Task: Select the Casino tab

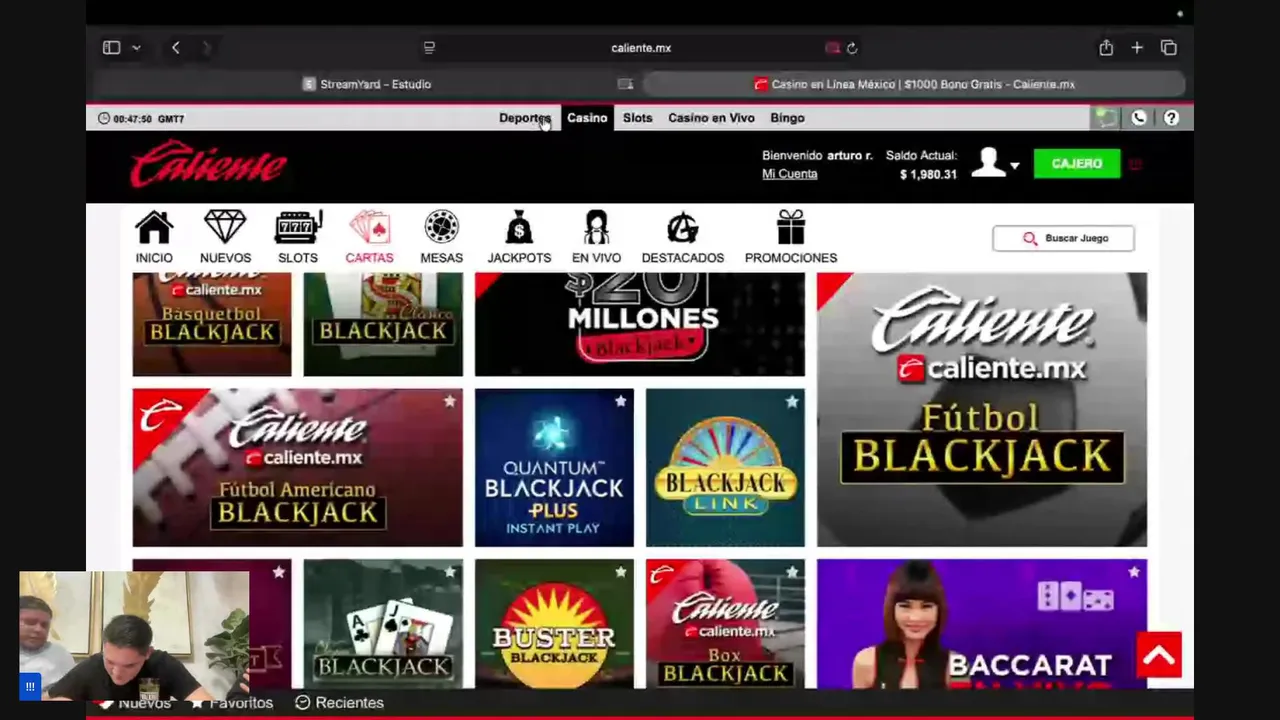Action: pyautogui.click(x=587, y=118)
